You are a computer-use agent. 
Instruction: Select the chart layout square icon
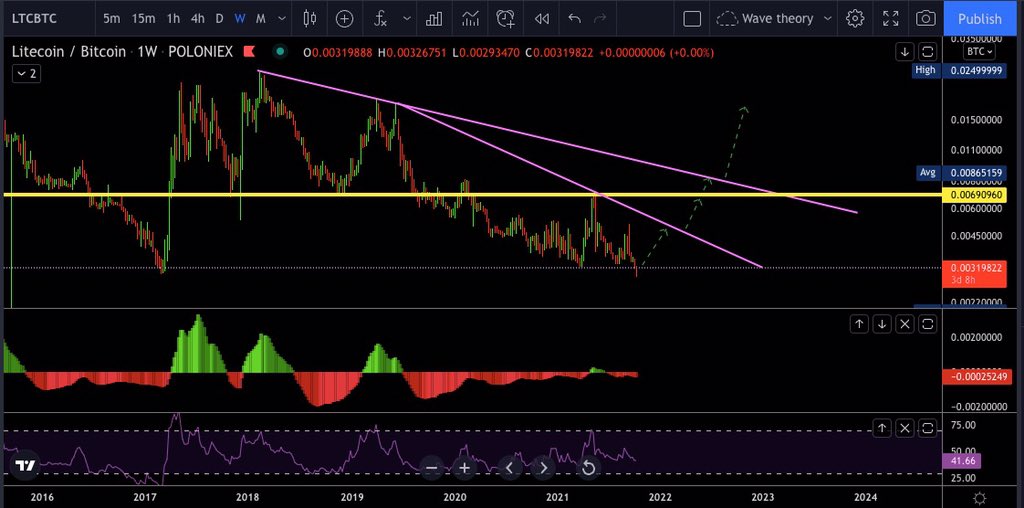(x=692, y=19)
